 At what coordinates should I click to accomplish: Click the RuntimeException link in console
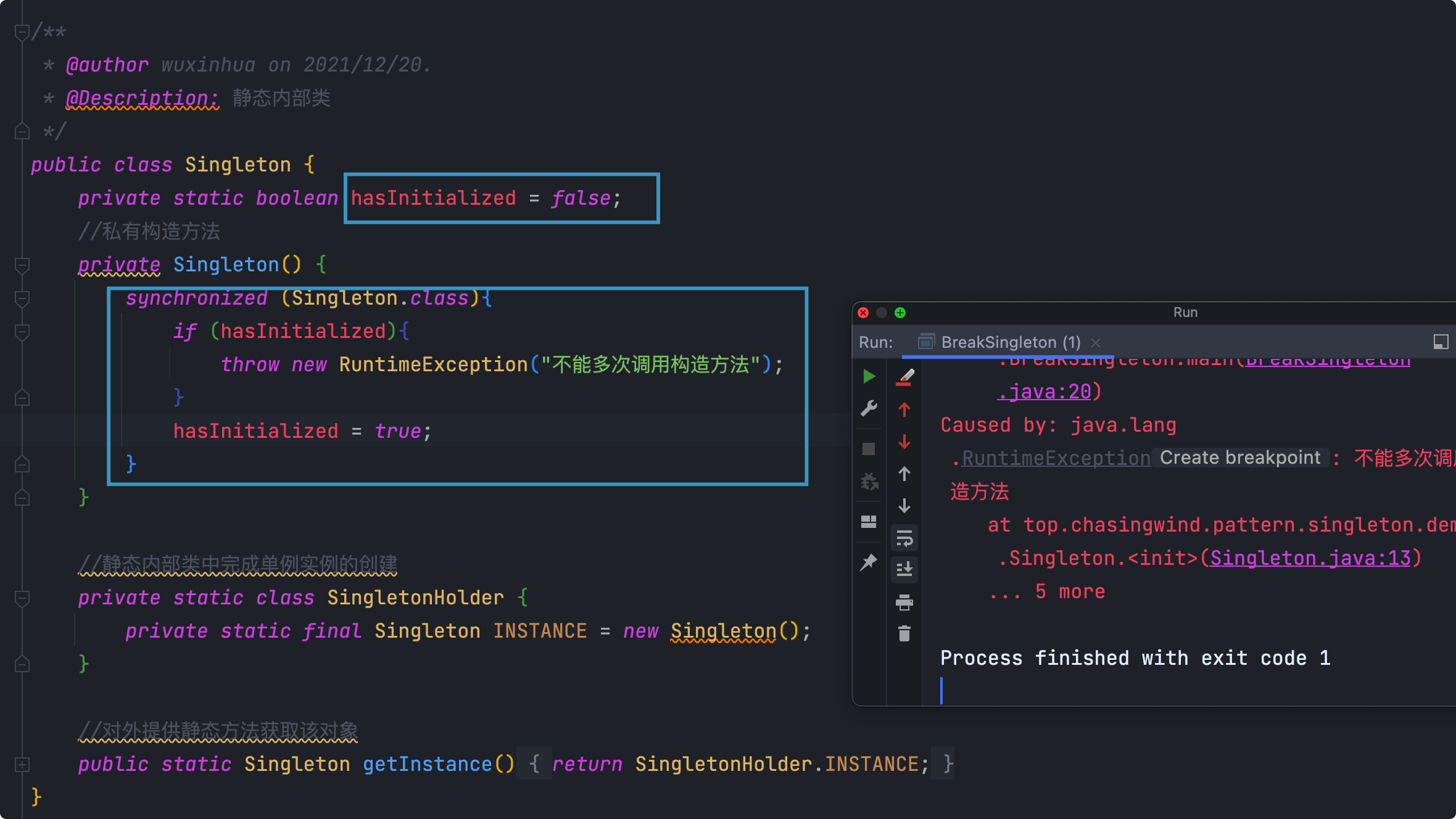pos(1056,458)
